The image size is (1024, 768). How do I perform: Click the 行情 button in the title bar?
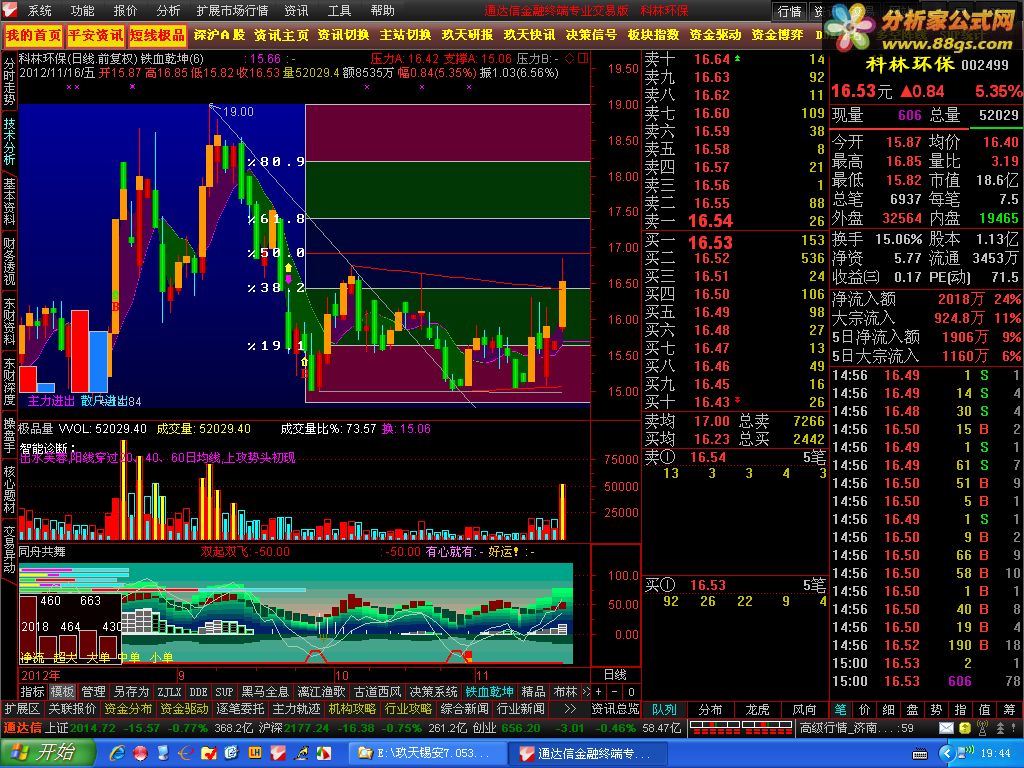(x=789, y=11)
